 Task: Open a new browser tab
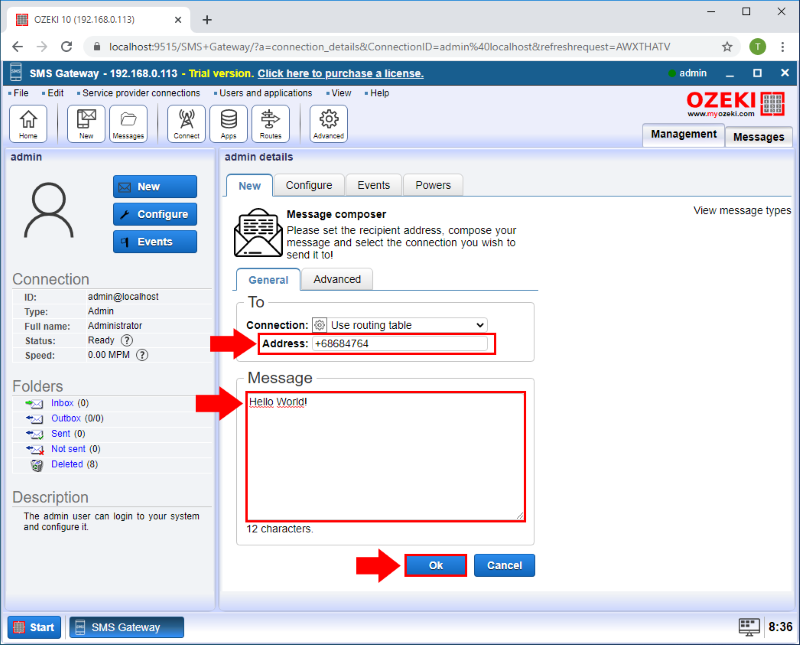click(207, 20)
